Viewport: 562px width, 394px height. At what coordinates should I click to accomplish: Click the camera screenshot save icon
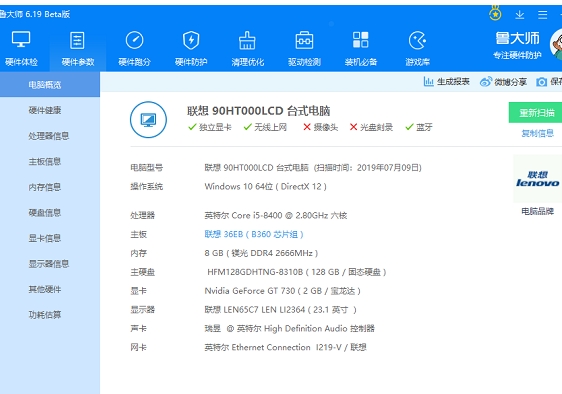[x=542, y=82]
